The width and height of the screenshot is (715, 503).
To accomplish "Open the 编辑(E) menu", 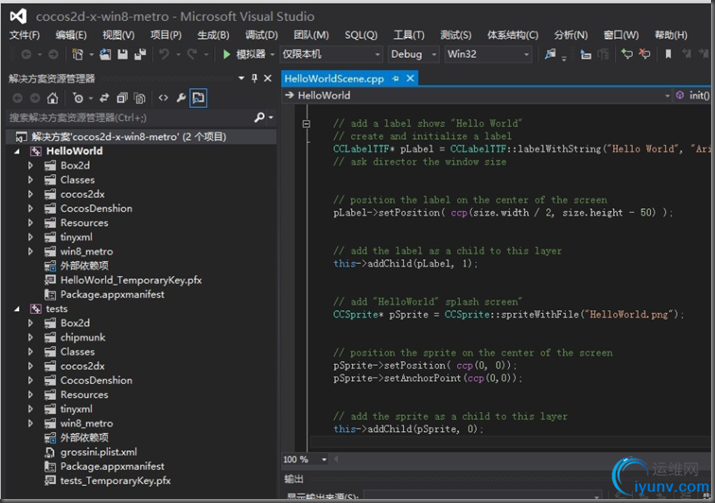I will pos(71,35).
